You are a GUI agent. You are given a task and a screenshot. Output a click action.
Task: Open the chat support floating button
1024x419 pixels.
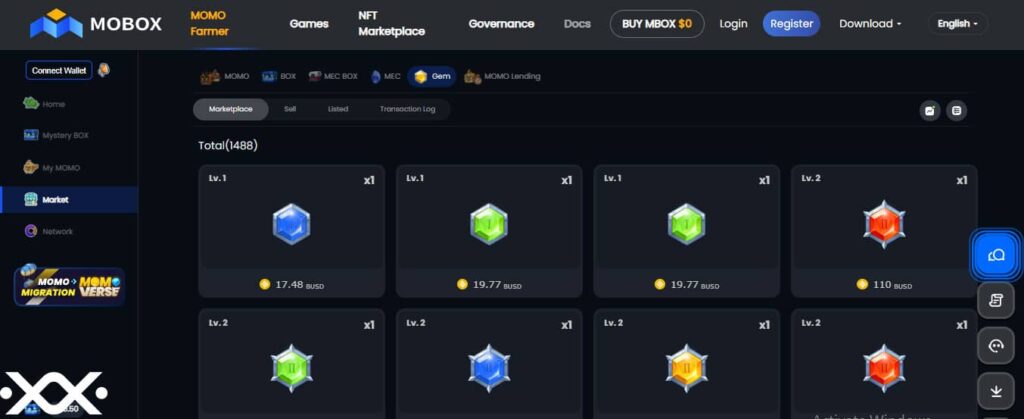[x=996, y=254]
